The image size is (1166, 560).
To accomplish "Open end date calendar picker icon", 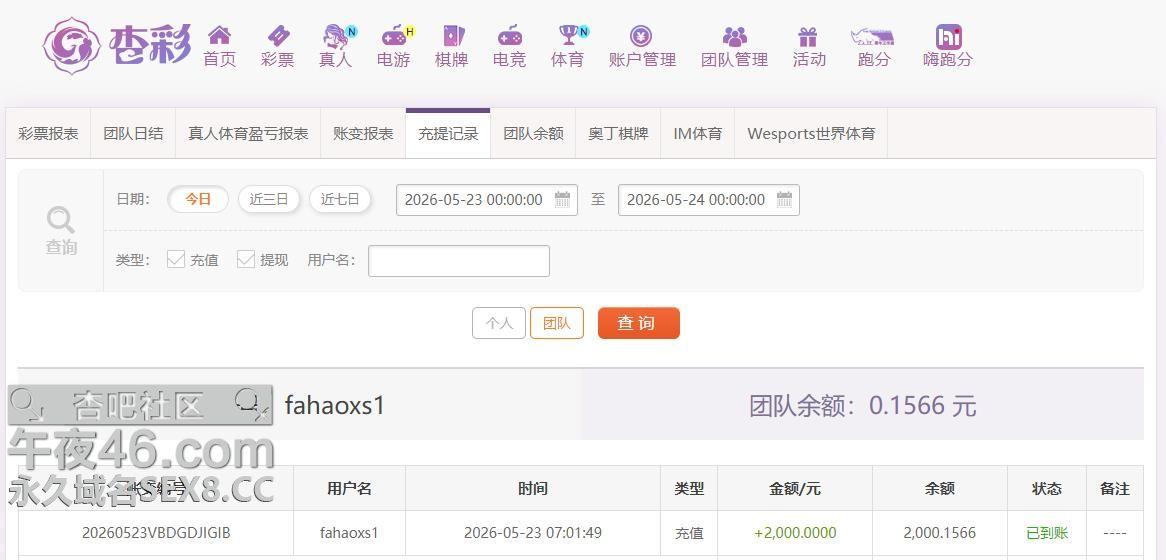I will (x=785, y=199).
